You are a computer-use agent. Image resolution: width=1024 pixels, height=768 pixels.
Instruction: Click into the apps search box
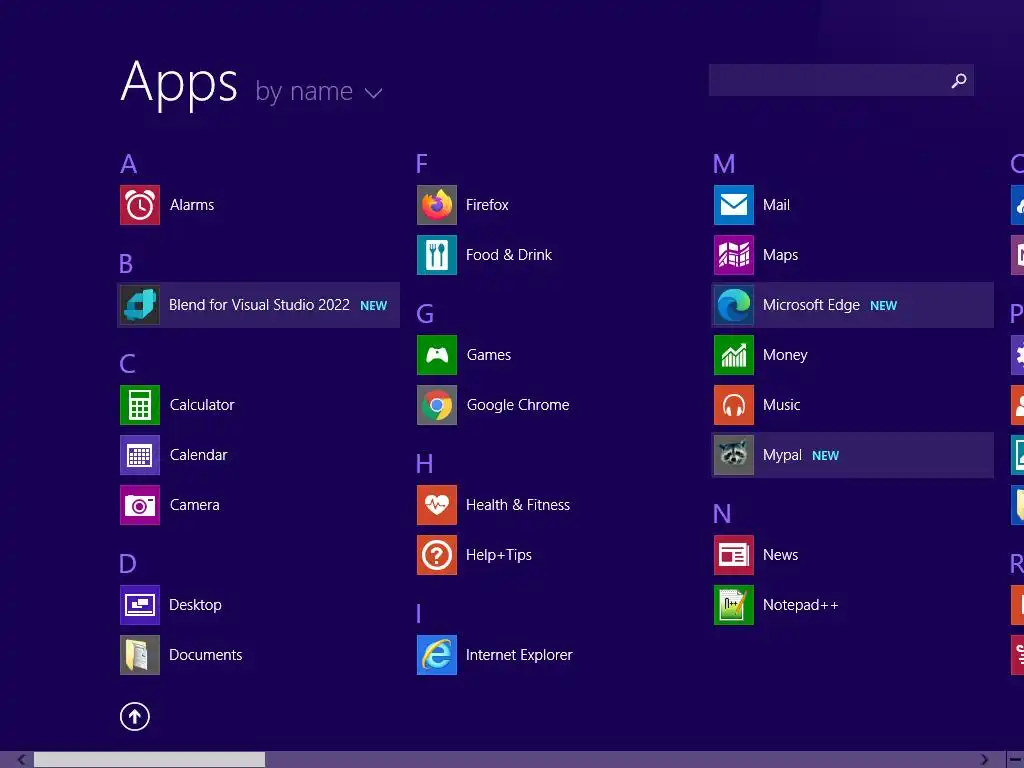click(841, 80)
